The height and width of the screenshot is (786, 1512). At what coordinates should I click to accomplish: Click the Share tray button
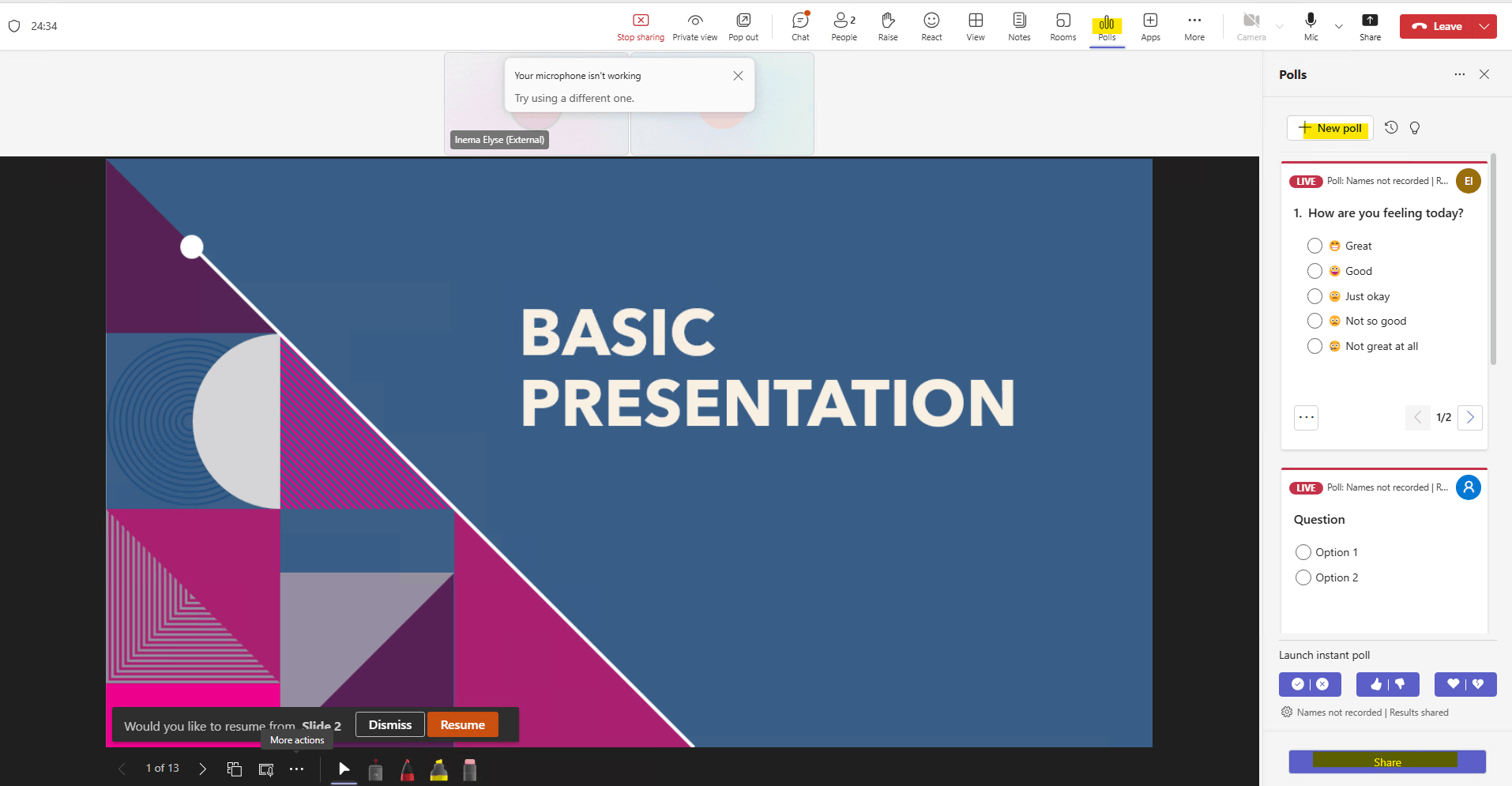(1370, 26)
